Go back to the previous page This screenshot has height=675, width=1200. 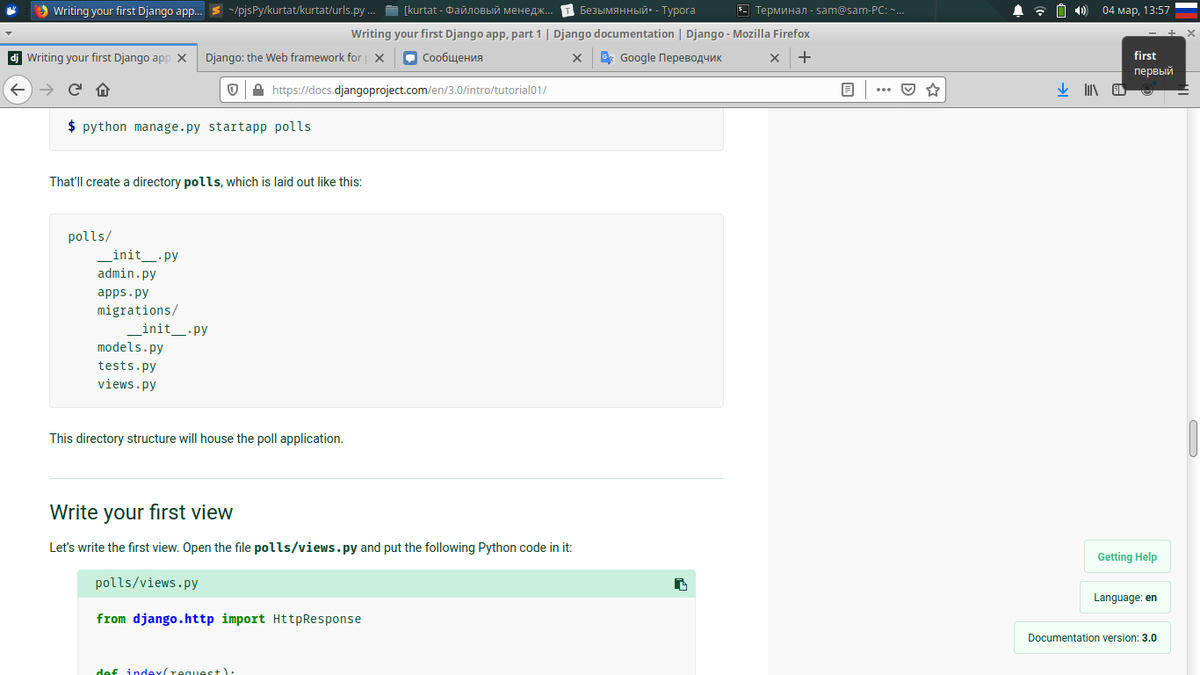pyautogui.click(x=17, y=89)
